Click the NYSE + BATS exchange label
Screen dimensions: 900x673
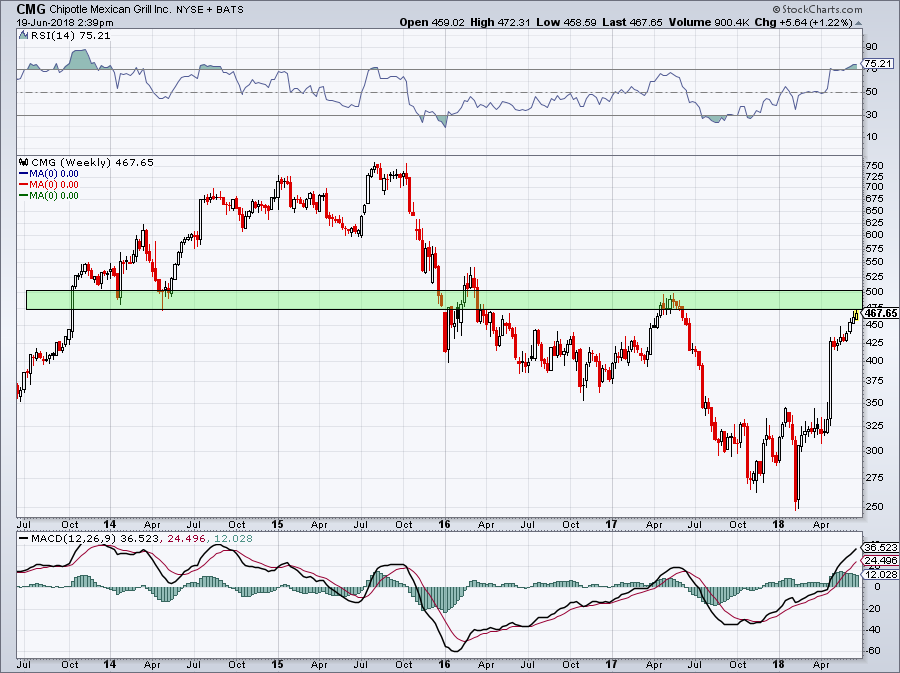coord(210,9)
